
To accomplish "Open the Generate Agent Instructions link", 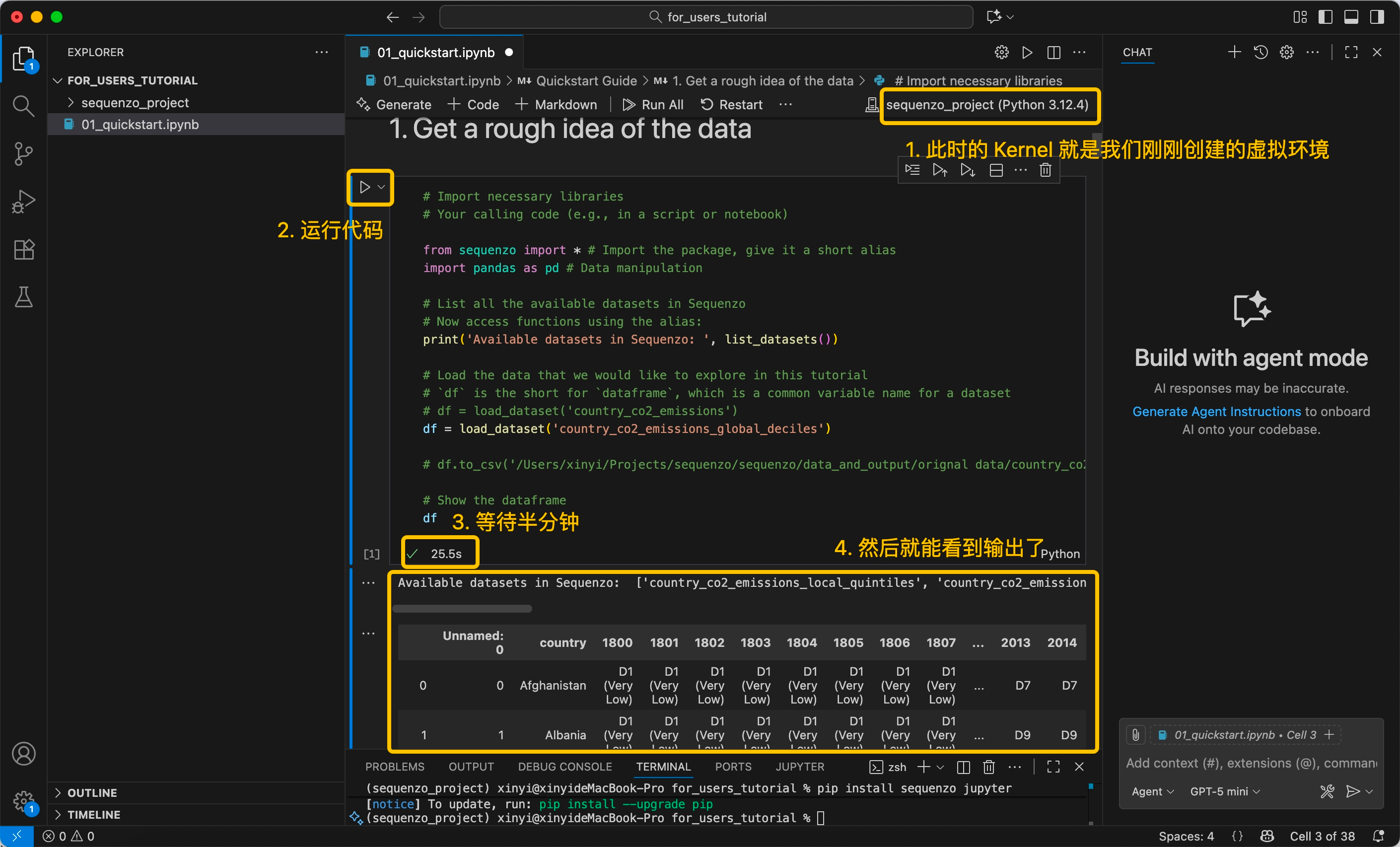I will (x=1216, y=411).
